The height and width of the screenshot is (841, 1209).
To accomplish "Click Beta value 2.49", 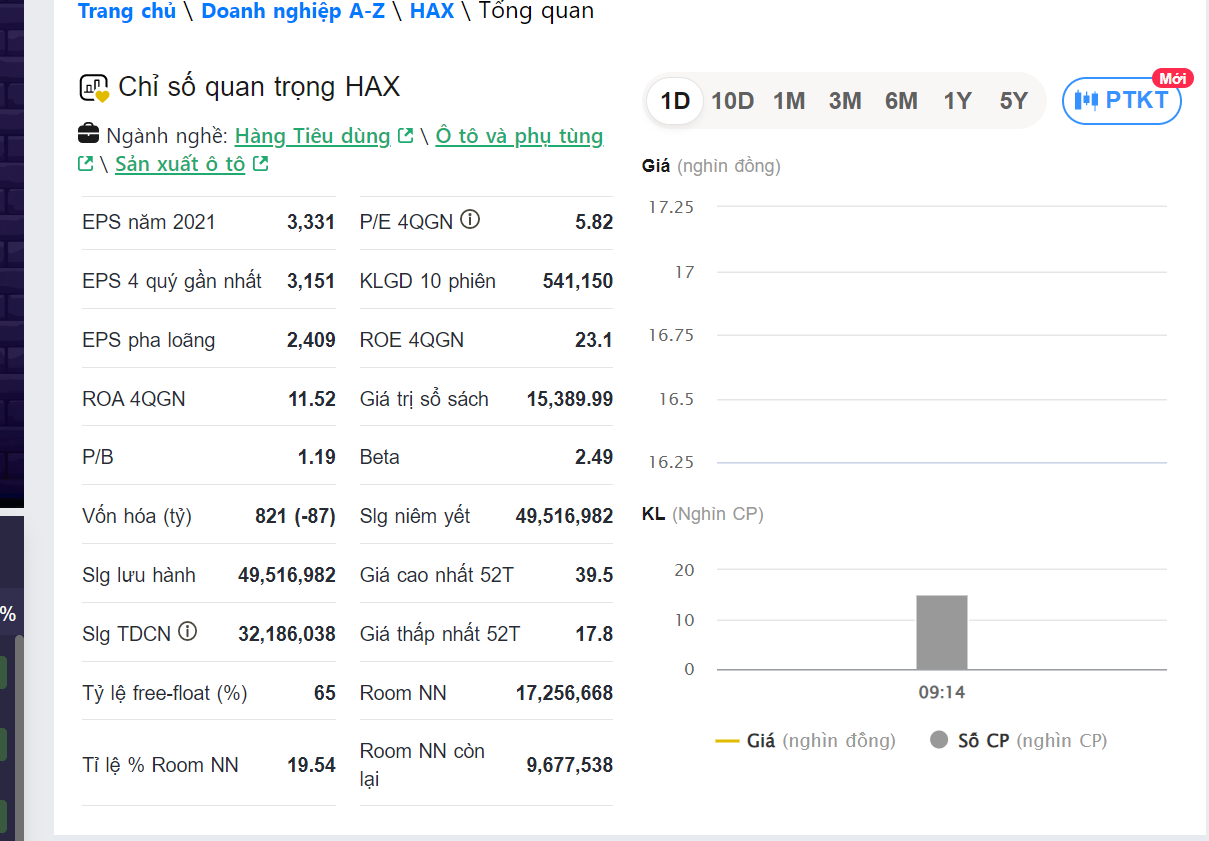I will (594, 457).
